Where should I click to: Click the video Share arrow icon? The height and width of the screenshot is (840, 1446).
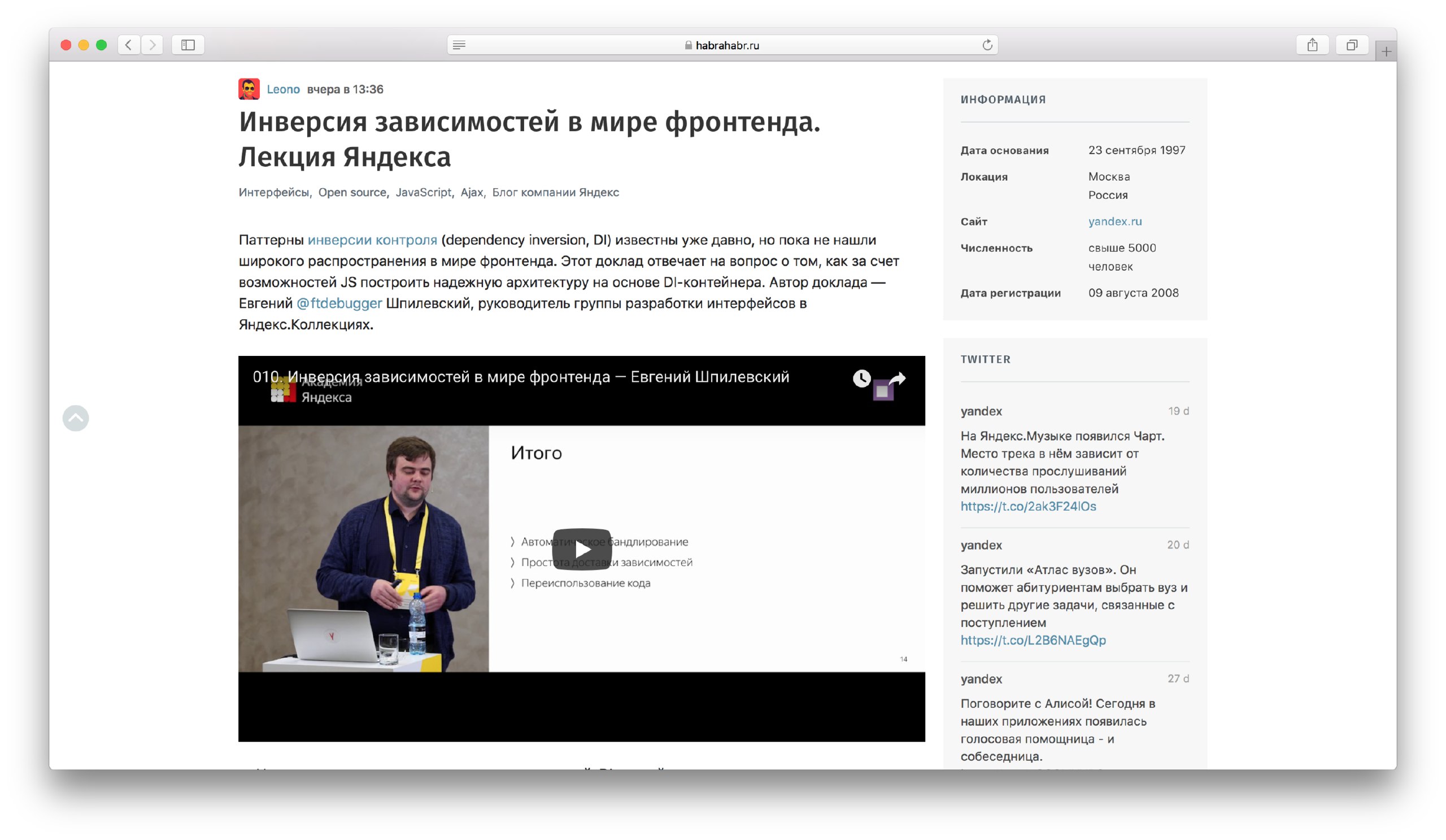(x=897, y=378)
